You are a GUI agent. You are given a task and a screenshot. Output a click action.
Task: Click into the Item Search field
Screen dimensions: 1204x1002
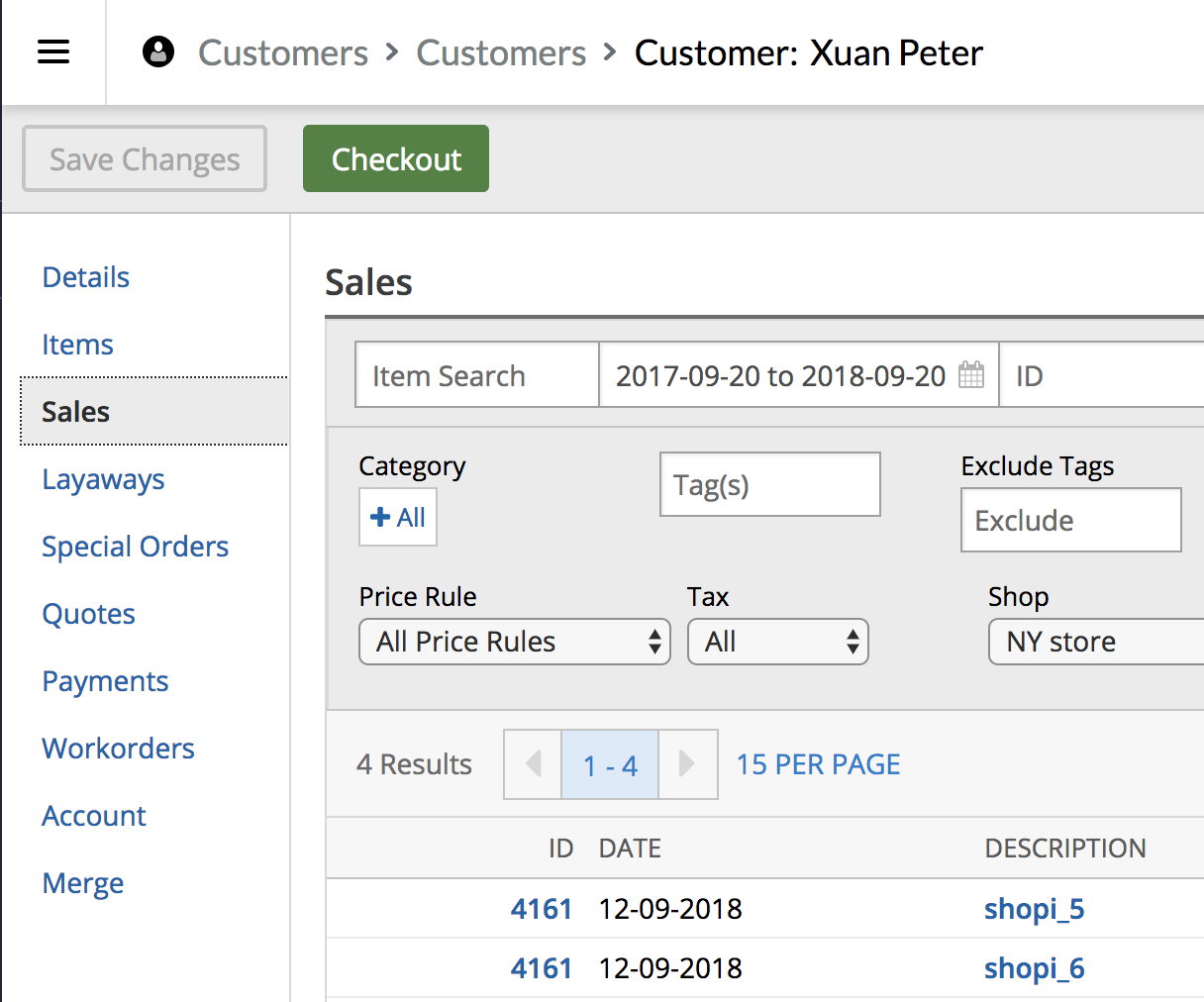pos(476,375)
